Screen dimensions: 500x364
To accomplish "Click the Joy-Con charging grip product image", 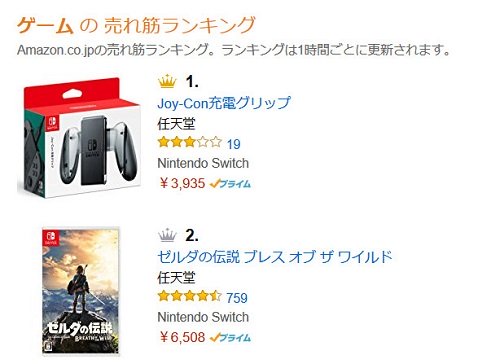I will [x=81, y=138].
